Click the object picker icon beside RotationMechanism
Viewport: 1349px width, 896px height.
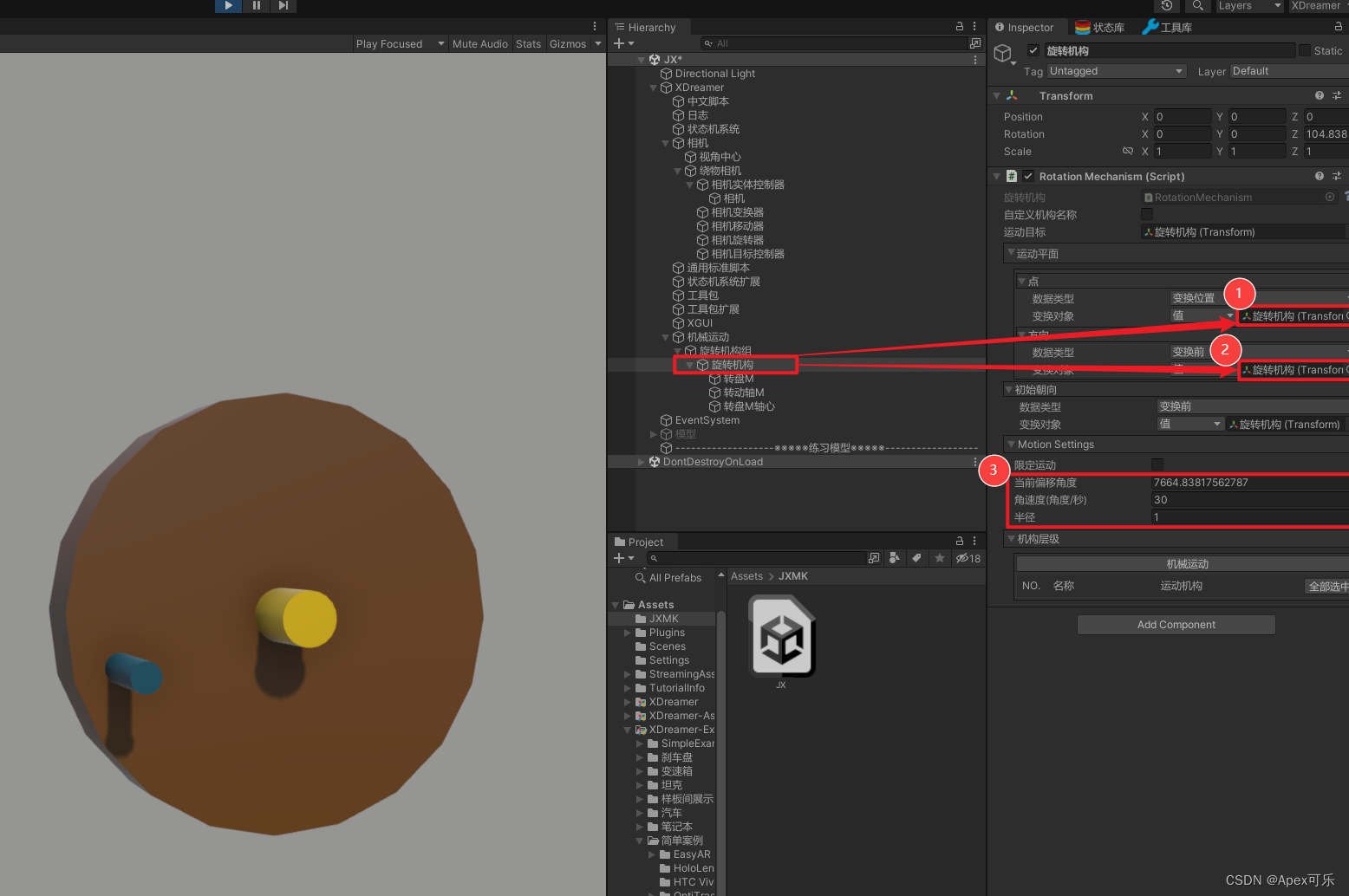(1330, 197)
